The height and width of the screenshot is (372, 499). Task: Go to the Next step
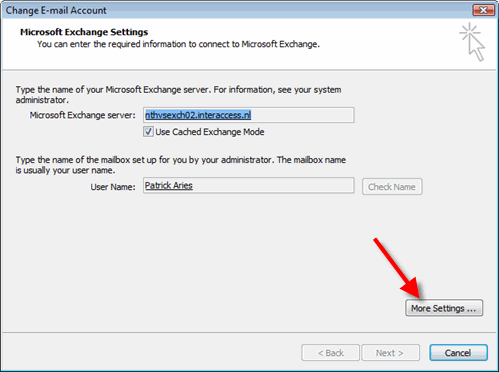[390, 353]
